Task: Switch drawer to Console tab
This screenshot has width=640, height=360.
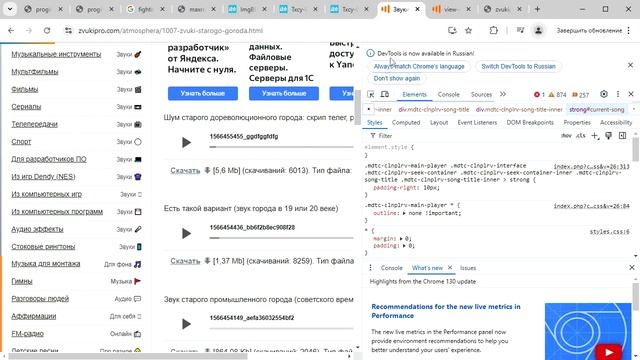Action: point(391,268)
